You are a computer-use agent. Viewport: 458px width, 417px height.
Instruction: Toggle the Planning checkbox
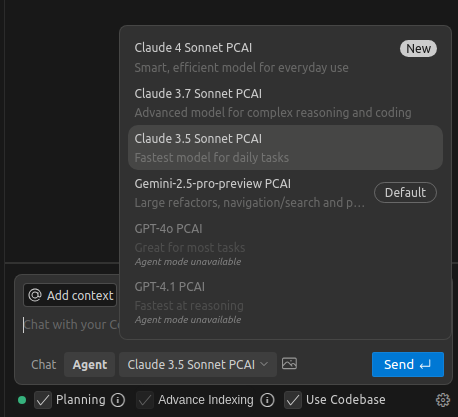pos(43,400)
